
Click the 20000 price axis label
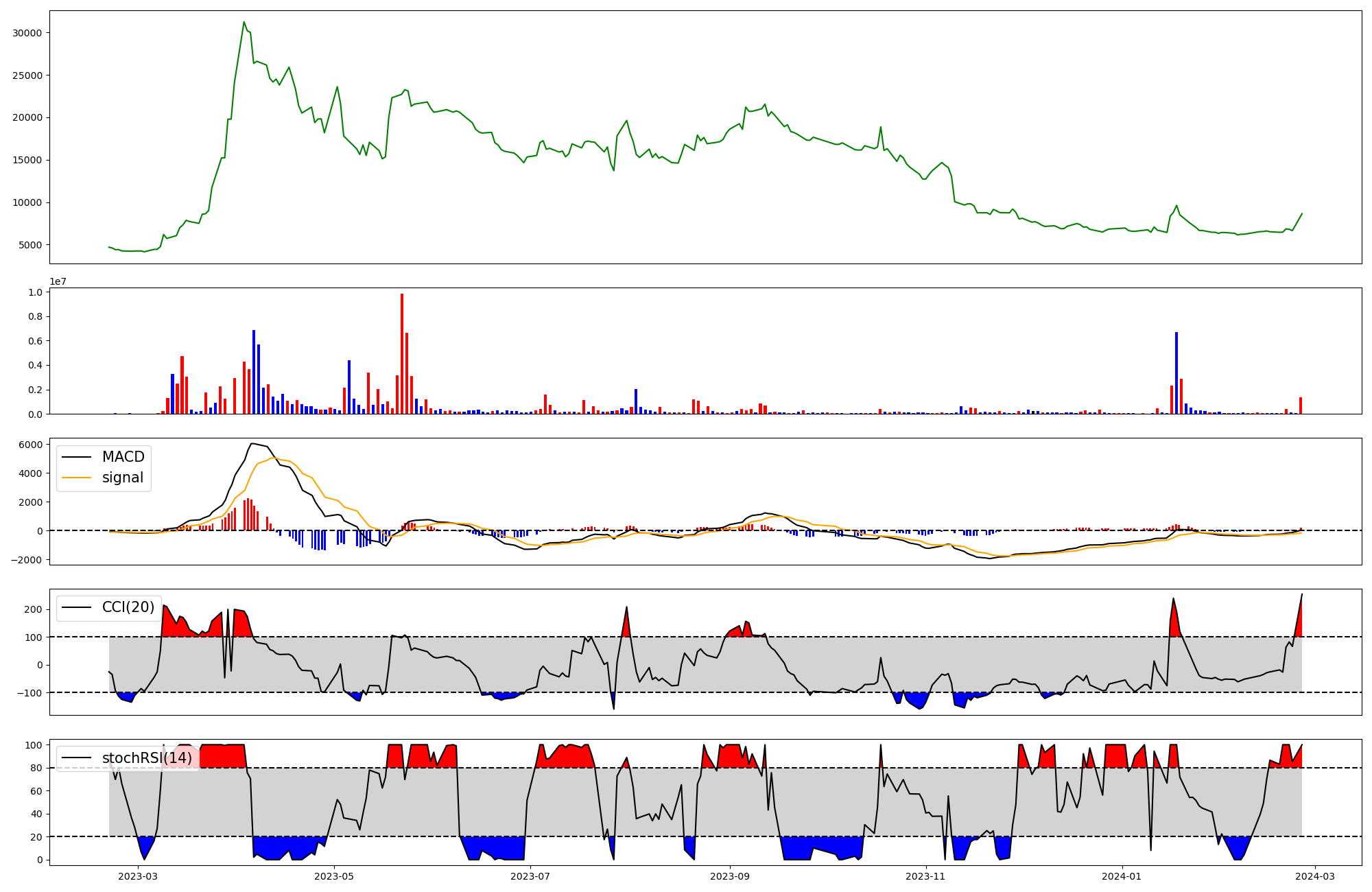pyautogui.click(x=27, y=118)
